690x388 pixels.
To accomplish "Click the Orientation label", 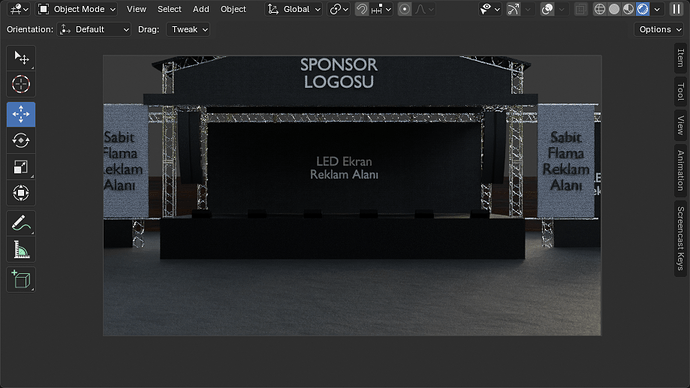I will pyautogui.click(x=30, y=29).
